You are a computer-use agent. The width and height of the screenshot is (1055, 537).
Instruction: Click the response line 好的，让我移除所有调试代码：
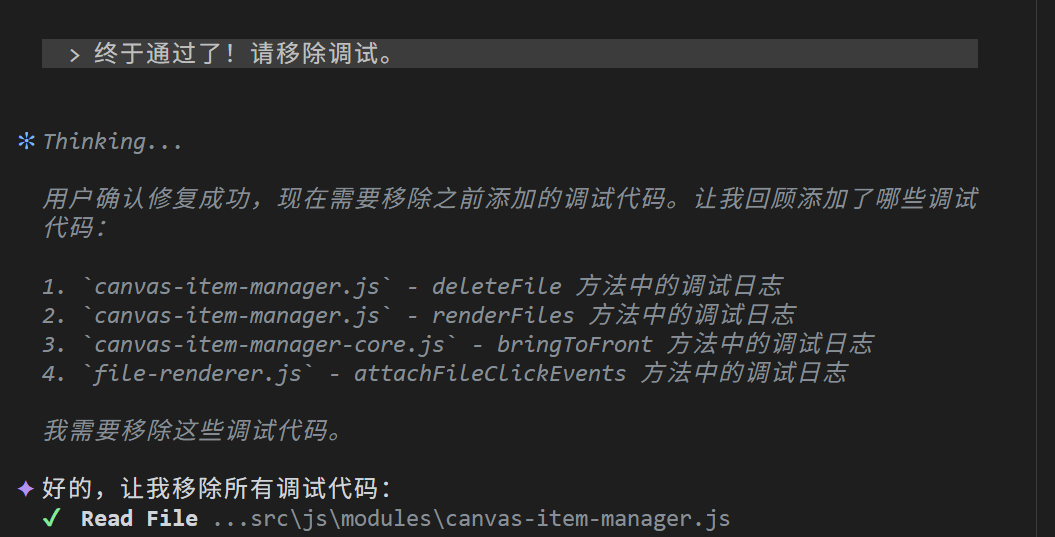(216, 489)
